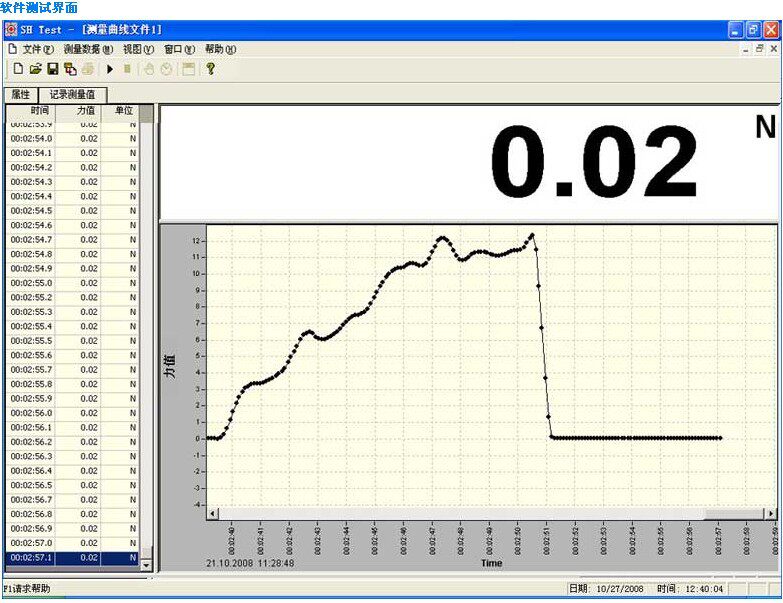Open the 窗口(W) menu
Image resolution: width=783 pixels, height=603 pixels.
click(x=179, y=49)
